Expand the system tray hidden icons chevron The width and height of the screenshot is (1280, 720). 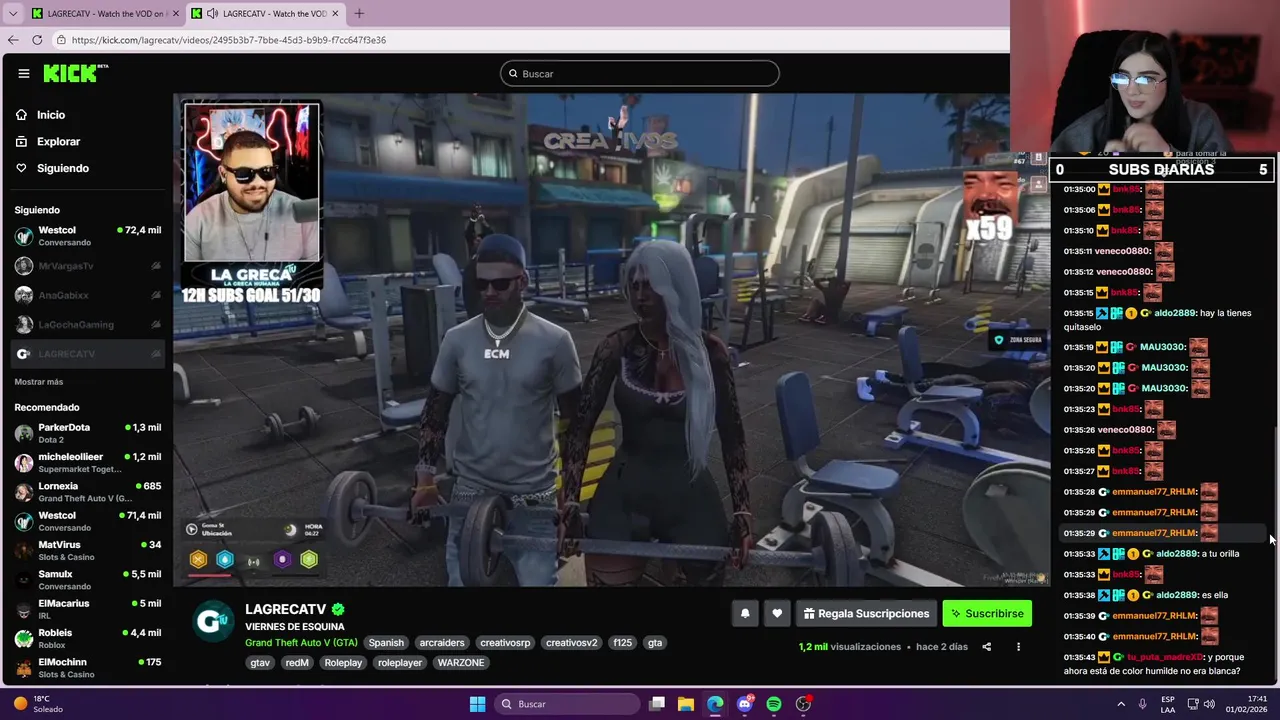pyautogui.click(x=1121, y=704)
